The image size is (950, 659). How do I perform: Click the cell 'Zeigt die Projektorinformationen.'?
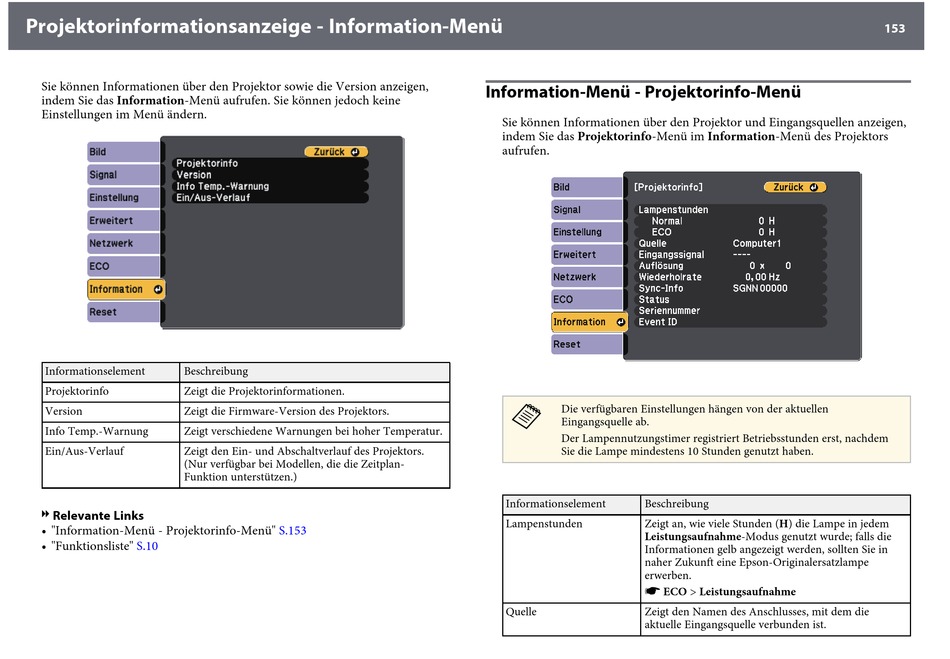click(x=314, y=392)
